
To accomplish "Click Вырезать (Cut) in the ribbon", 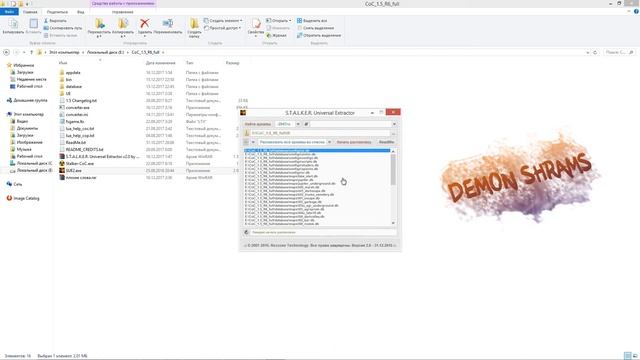I will (x=55, y=20).
